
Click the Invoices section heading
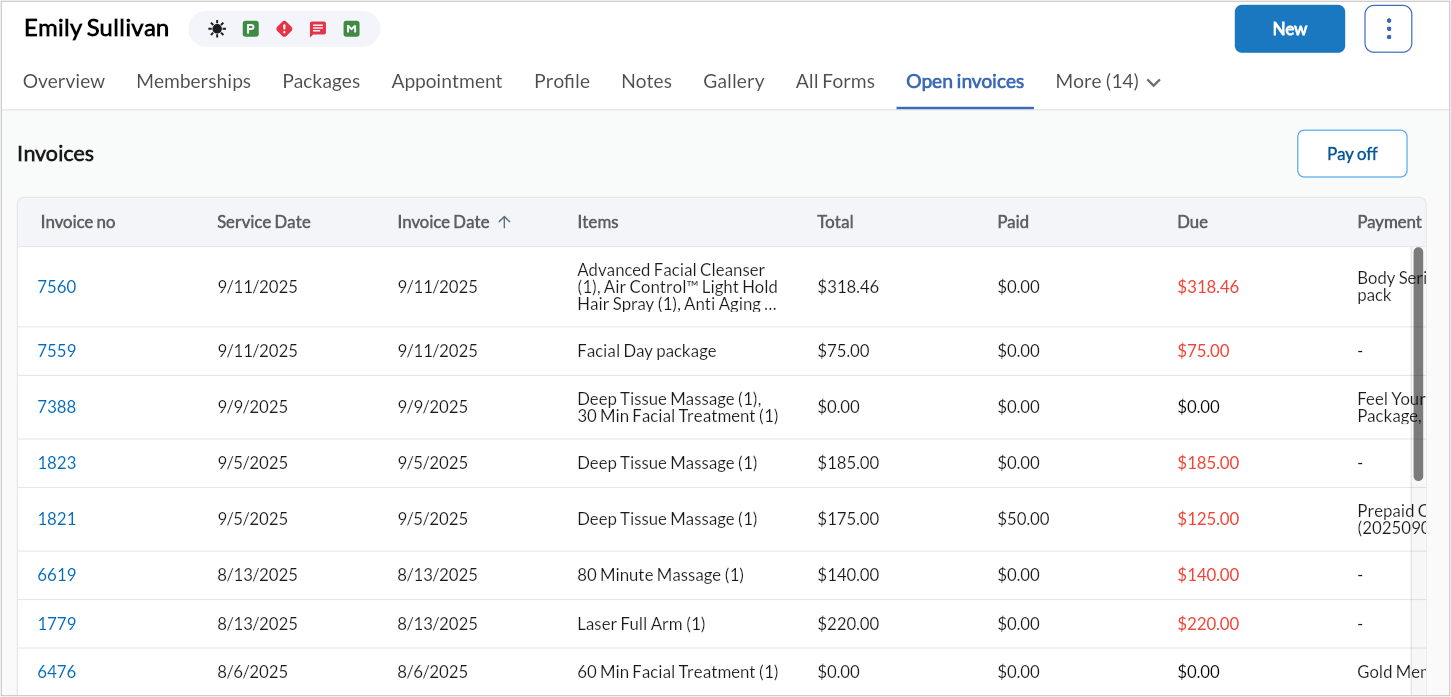click(56, 154)
